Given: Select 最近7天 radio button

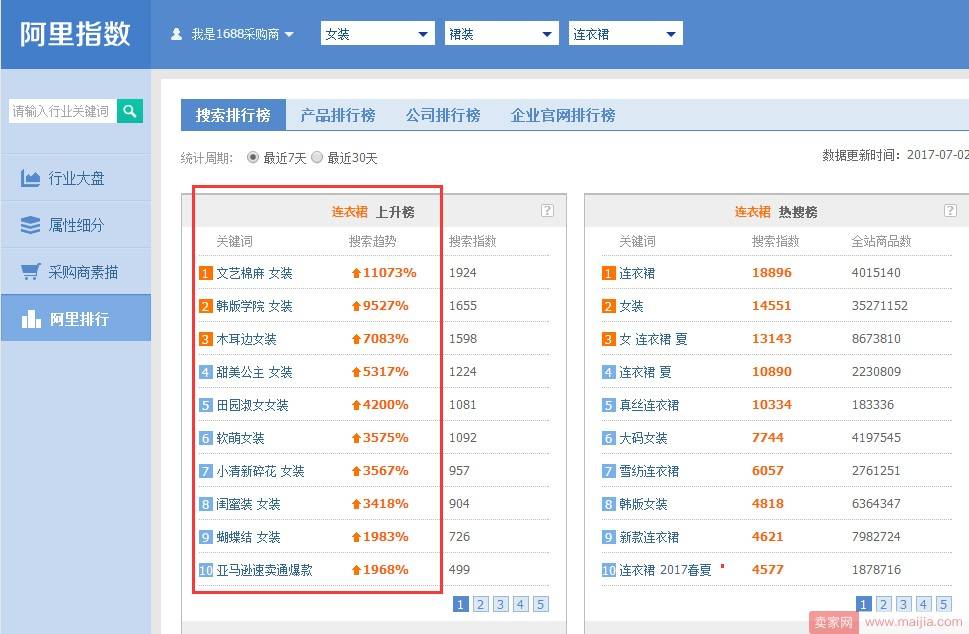Looking at the screenshot, I should pos(252,158).
